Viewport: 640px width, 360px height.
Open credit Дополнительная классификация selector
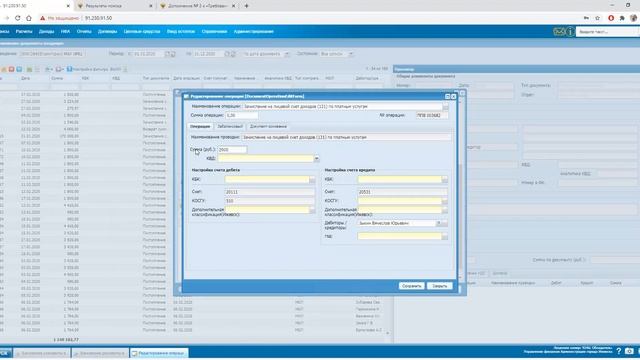tap(445, 210)
